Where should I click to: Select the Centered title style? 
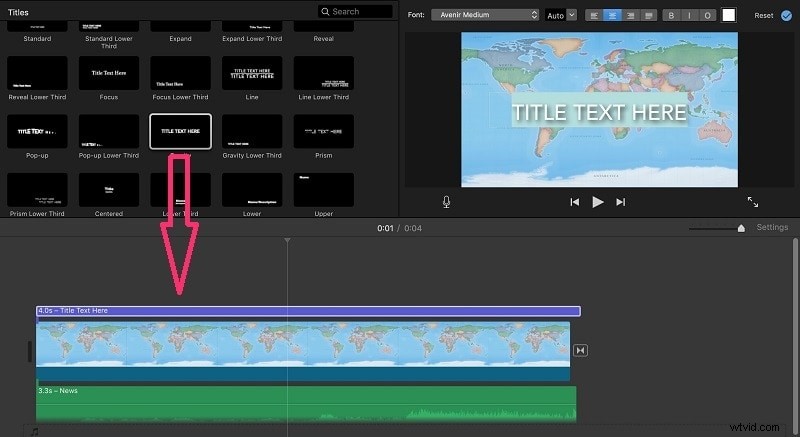pyautogui.click(x=109, y=190)
